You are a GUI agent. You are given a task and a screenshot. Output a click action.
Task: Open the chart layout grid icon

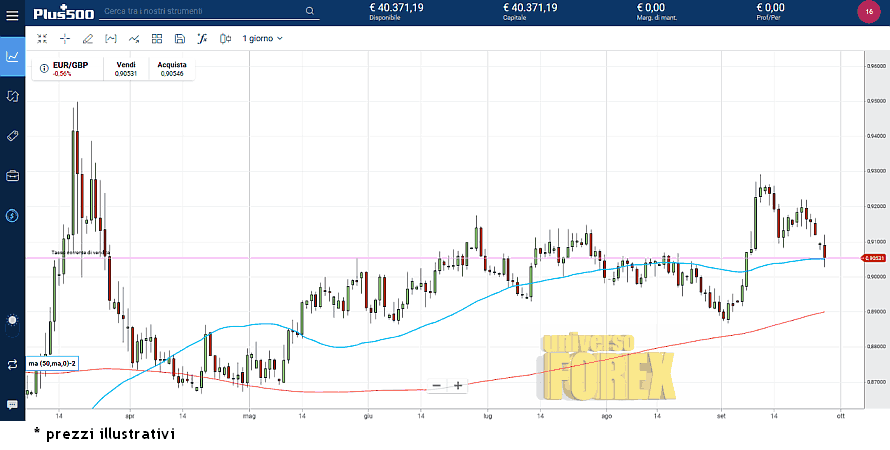click(x=156, y=39)
